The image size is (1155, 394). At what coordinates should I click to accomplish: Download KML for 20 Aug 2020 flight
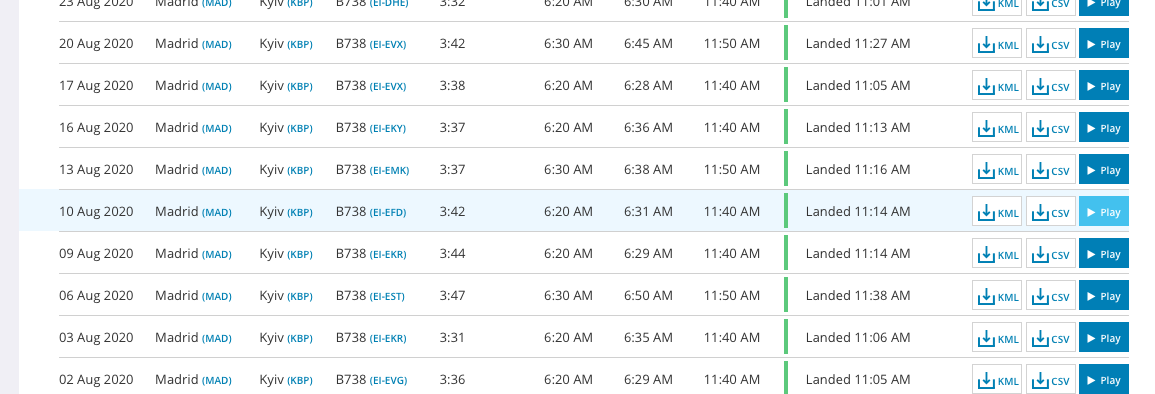pos(997,43)
